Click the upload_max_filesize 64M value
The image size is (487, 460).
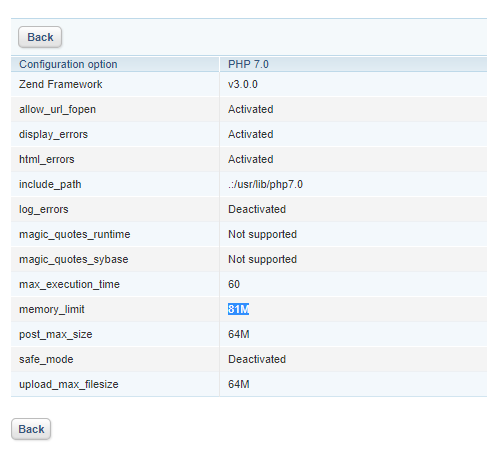click(239, 384)
